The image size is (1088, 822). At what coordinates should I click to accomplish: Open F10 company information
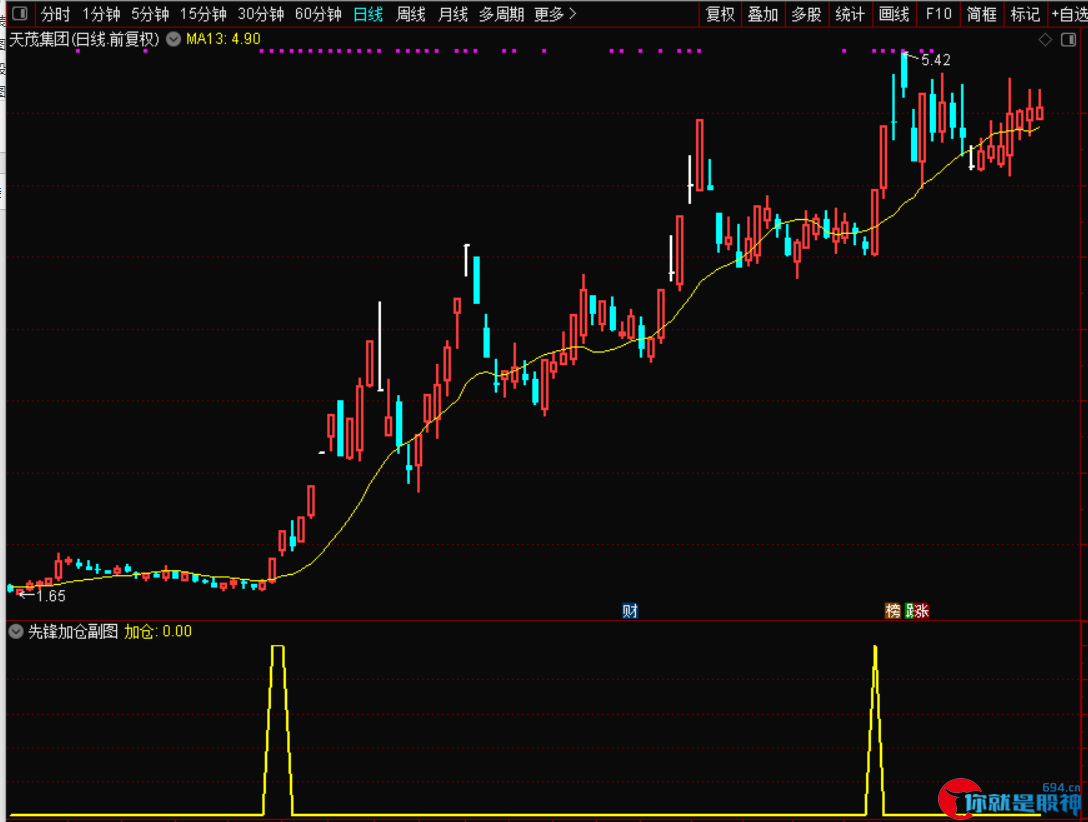coord(938,14)
